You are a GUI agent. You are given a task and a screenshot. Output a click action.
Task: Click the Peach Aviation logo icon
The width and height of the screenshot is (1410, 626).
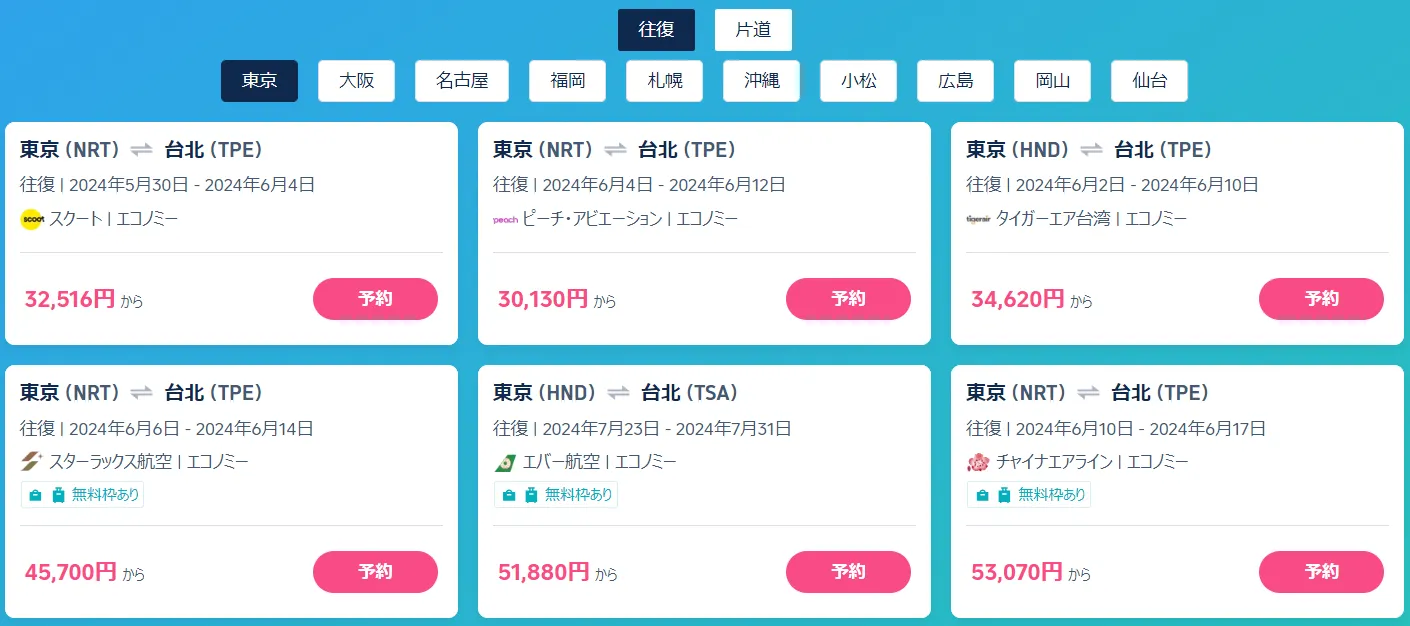click(505, 219)
